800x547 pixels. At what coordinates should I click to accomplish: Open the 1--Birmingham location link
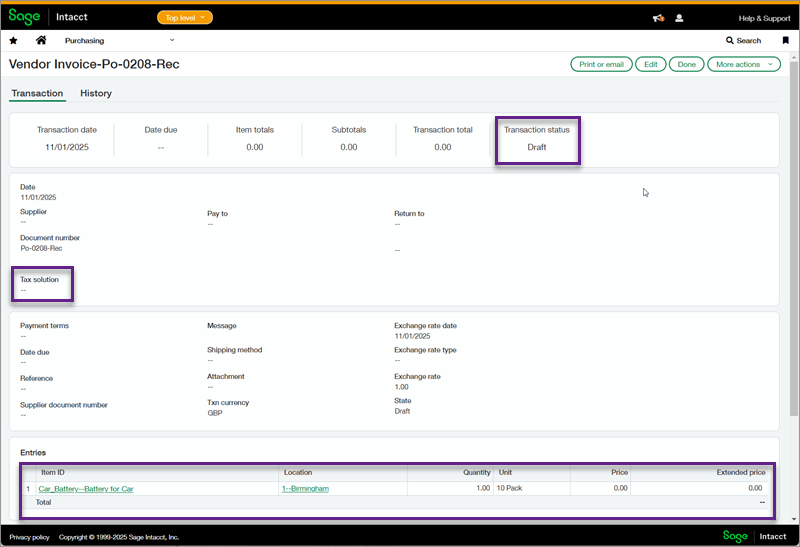coord(305,489)
